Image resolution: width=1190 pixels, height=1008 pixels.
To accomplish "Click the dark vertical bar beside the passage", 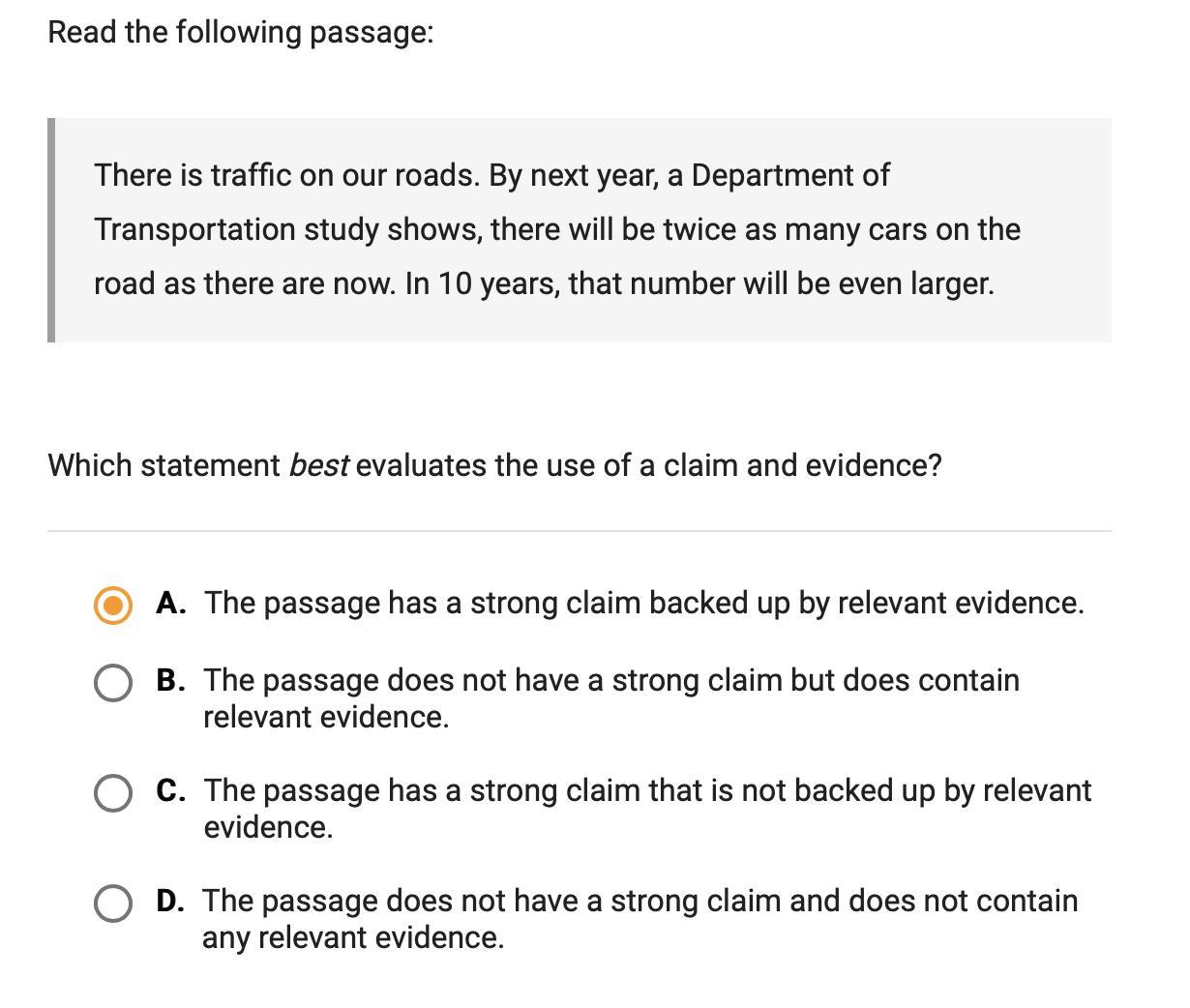I will tap(51, 230).
